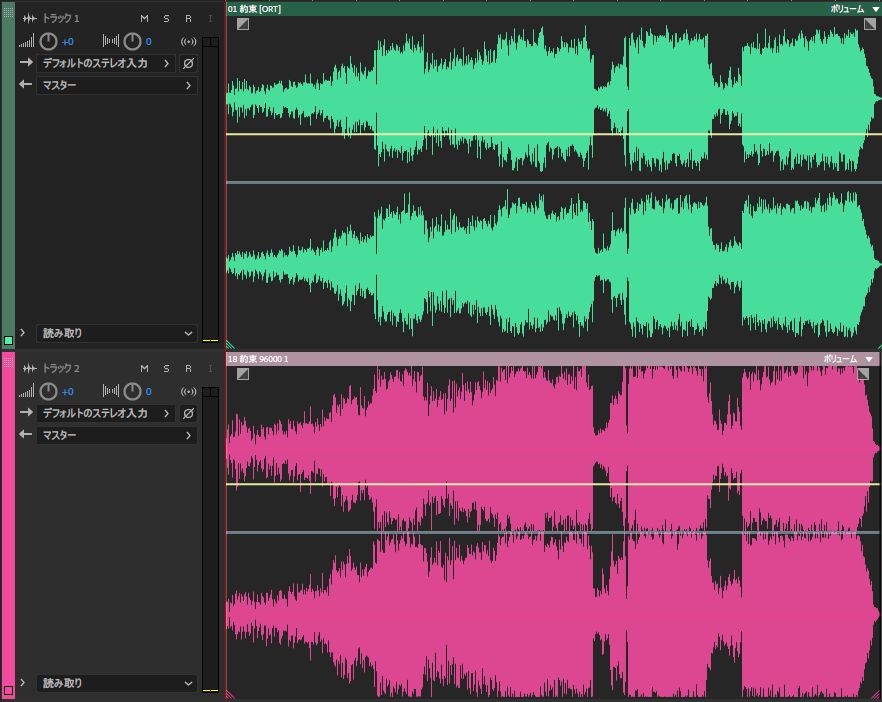Image resolution: width=882 pixels, height=702 pixels.
Task: Arm Track 1 for record with R
Action: click(x=188, y=19)
